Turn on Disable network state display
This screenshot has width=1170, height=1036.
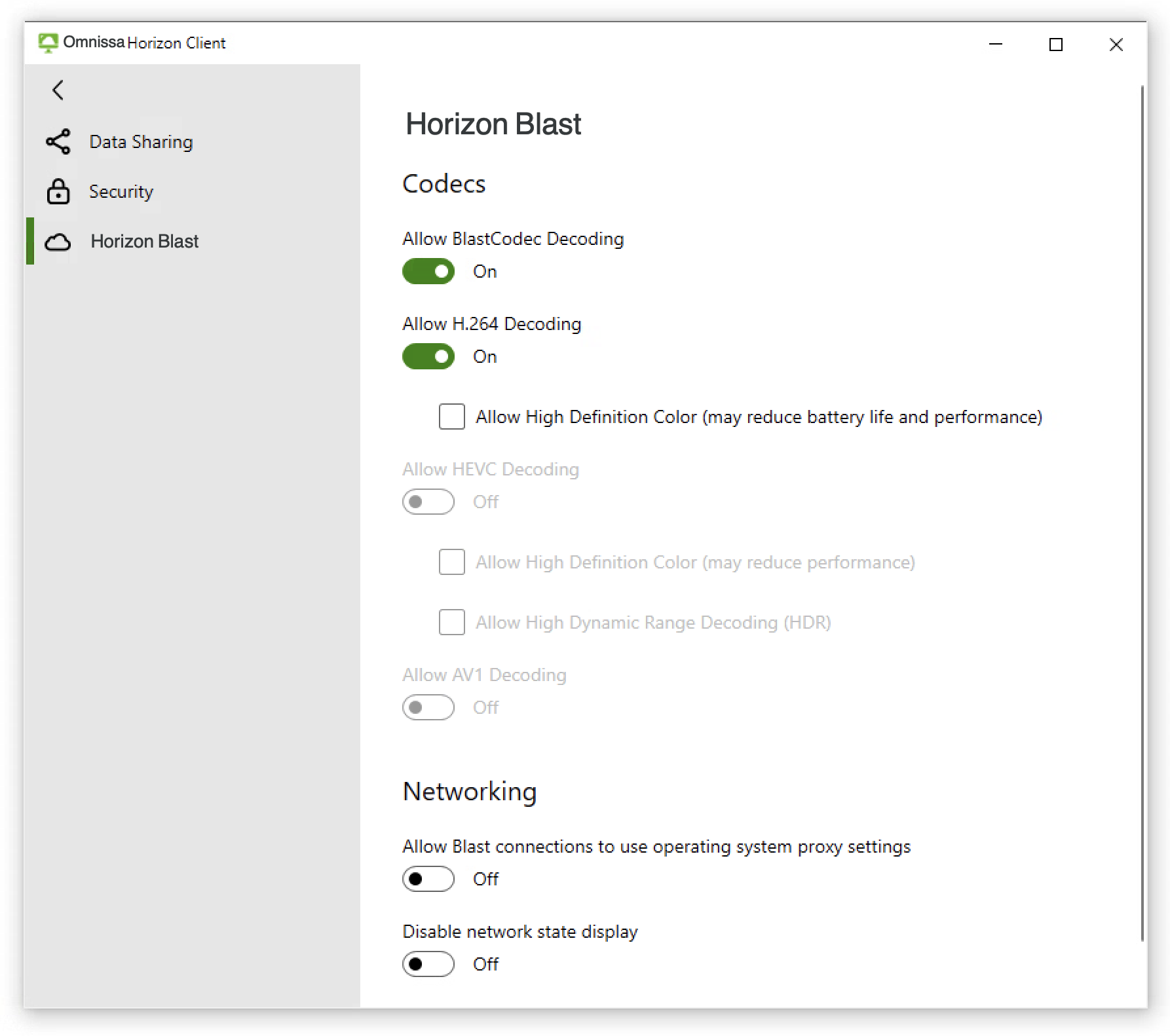coord(428,964)
